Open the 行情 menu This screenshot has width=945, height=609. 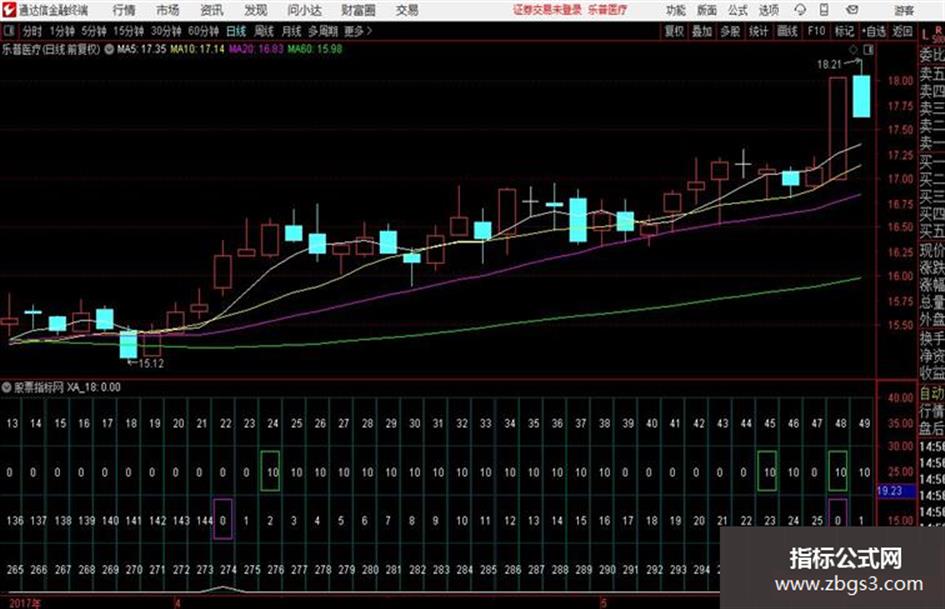(124, 10)
